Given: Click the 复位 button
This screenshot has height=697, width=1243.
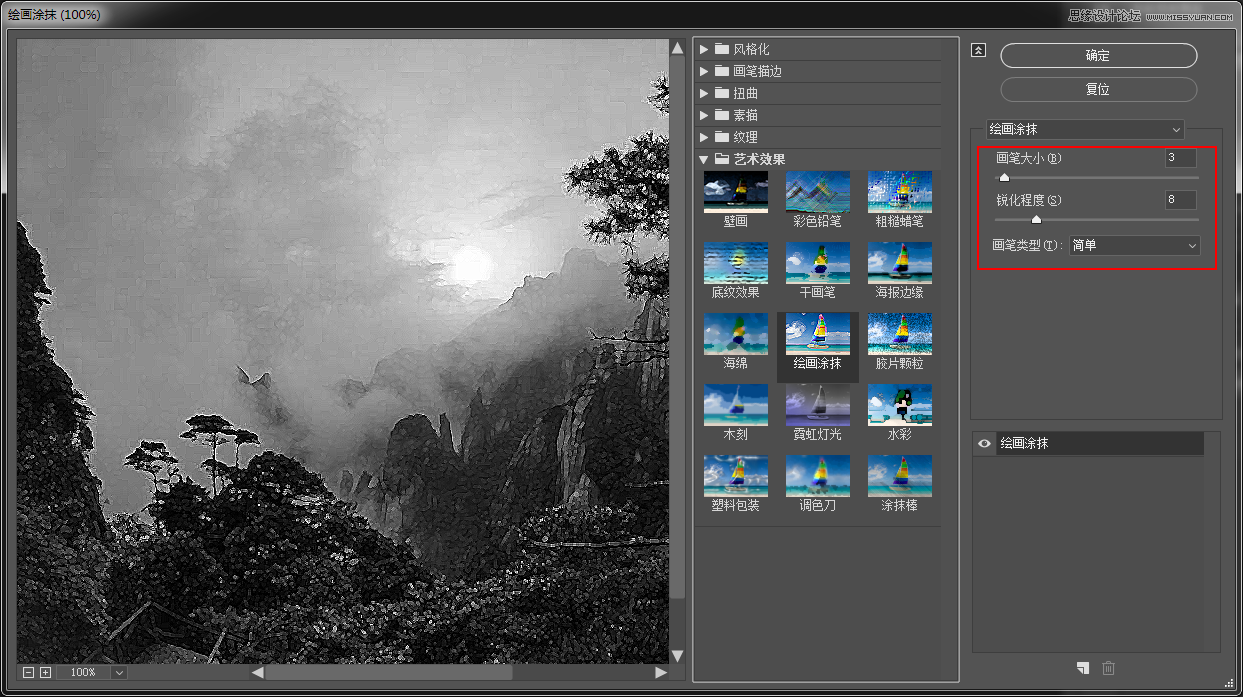Looking at the screenshot, I should 1098,89.
